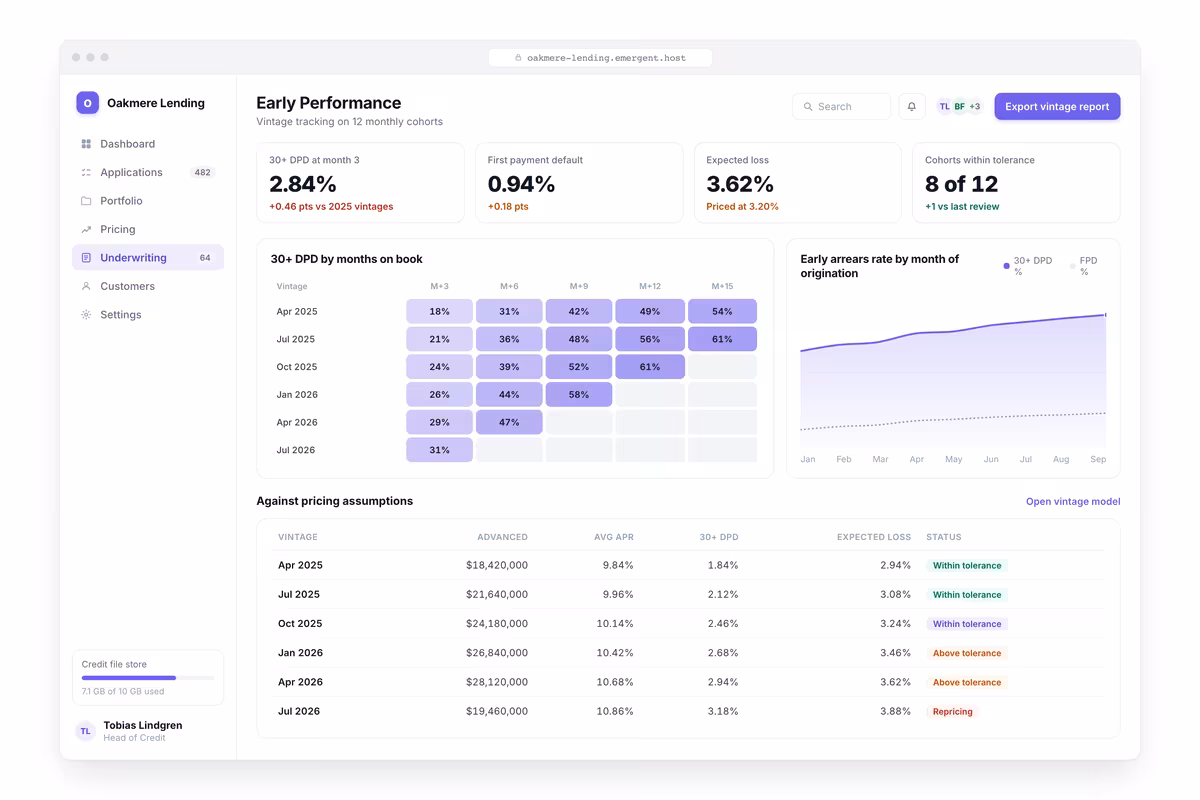Open Customers page
Image resolution: width=1200 pixels, height=800 pixels.
(x=148, y=286)
